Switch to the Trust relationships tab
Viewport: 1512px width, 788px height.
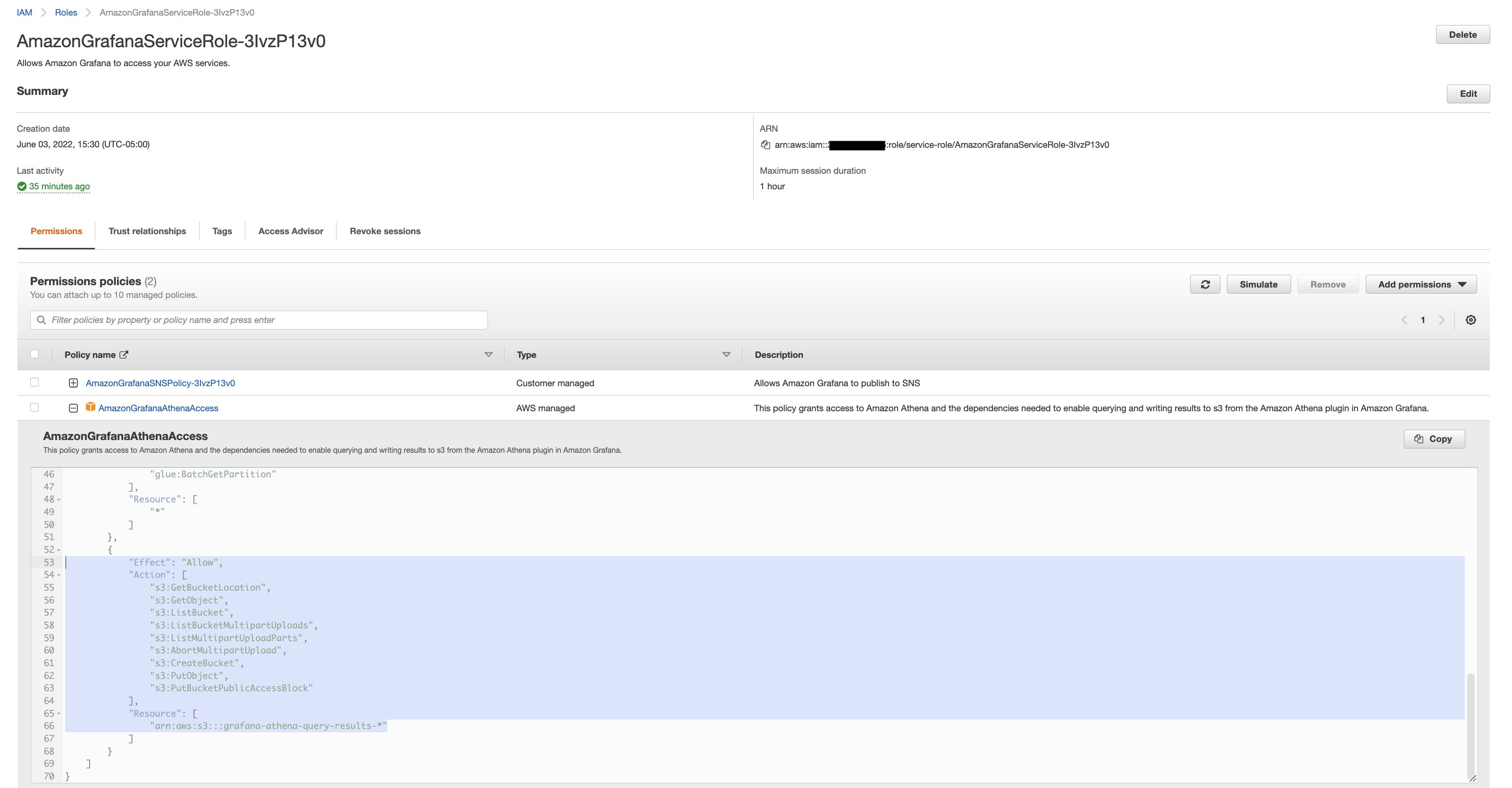point(147,230)
